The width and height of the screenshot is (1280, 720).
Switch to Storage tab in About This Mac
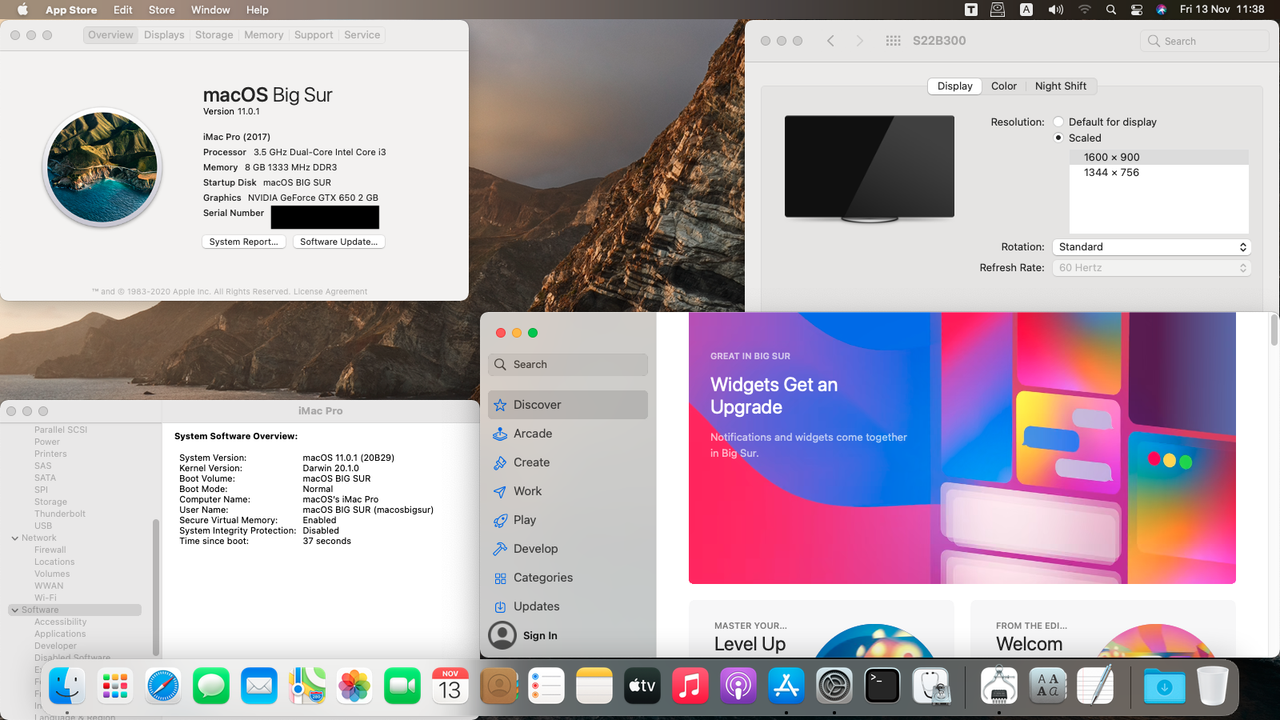(x=214, y=35)
